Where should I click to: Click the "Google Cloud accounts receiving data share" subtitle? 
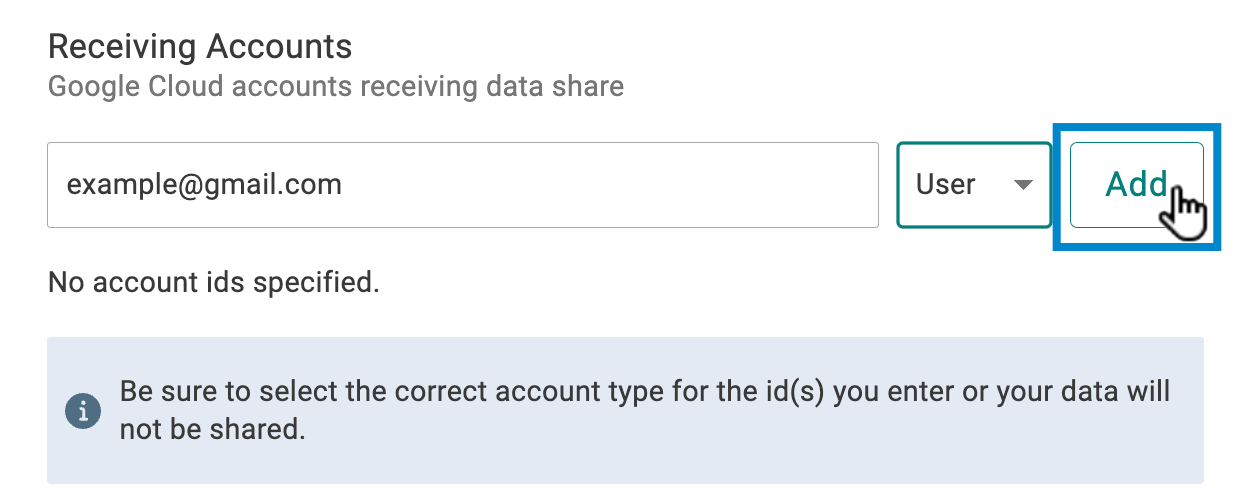coord(336,86)
